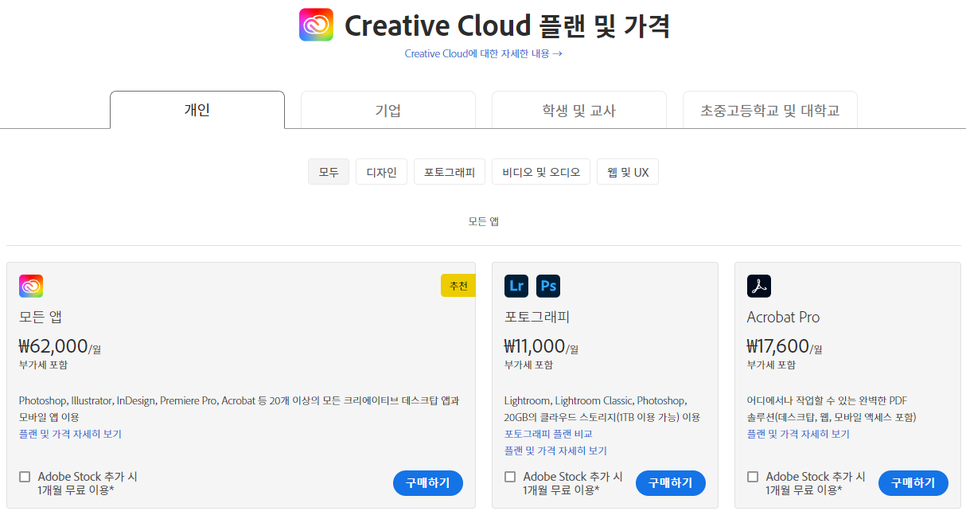This screenshot has height=515, width=966.
Task: Click 구매하기 button in 포토그래피 card
Action: [671, 483]
